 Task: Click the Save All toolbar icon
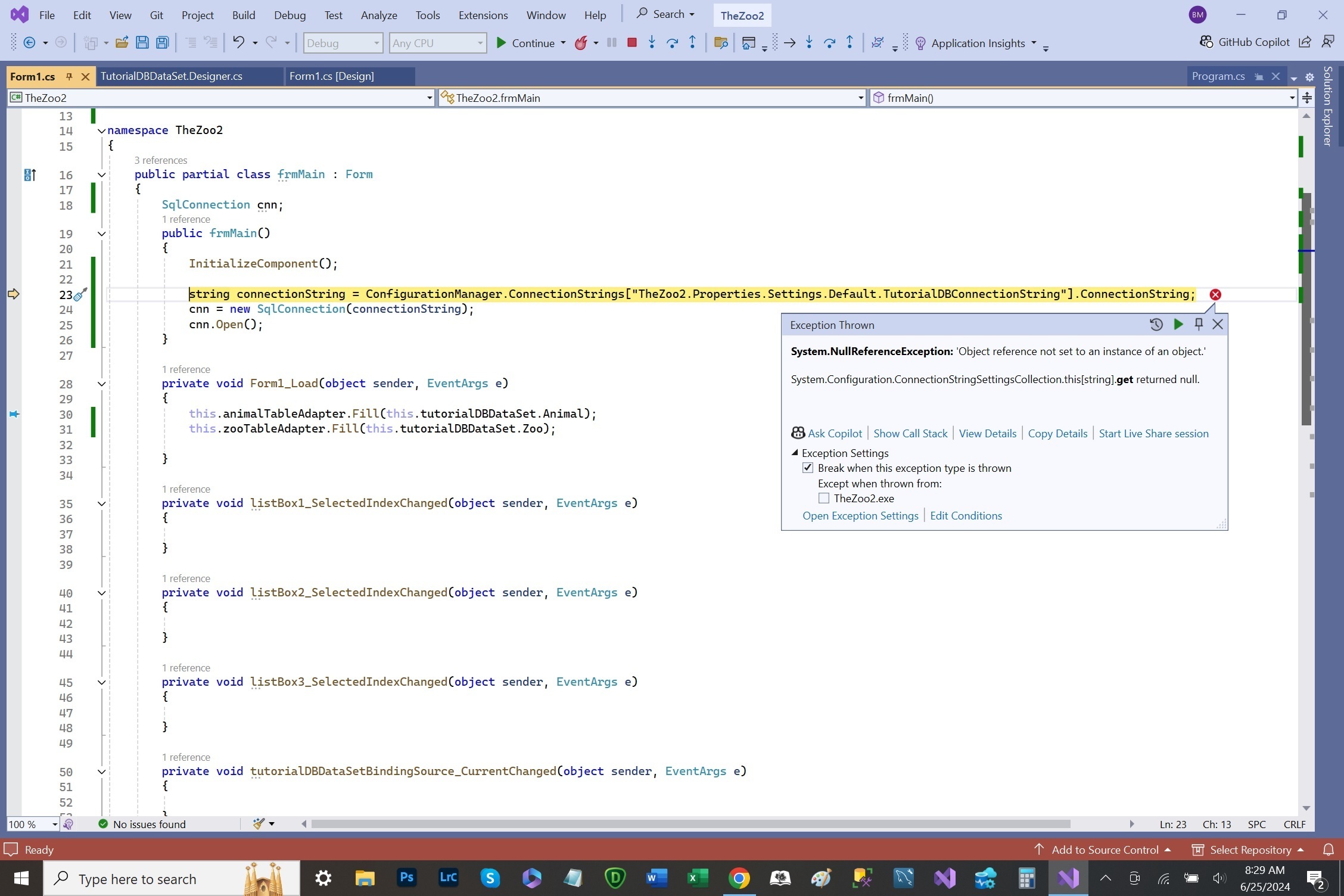pyautogui.click(x=162, y=43)
